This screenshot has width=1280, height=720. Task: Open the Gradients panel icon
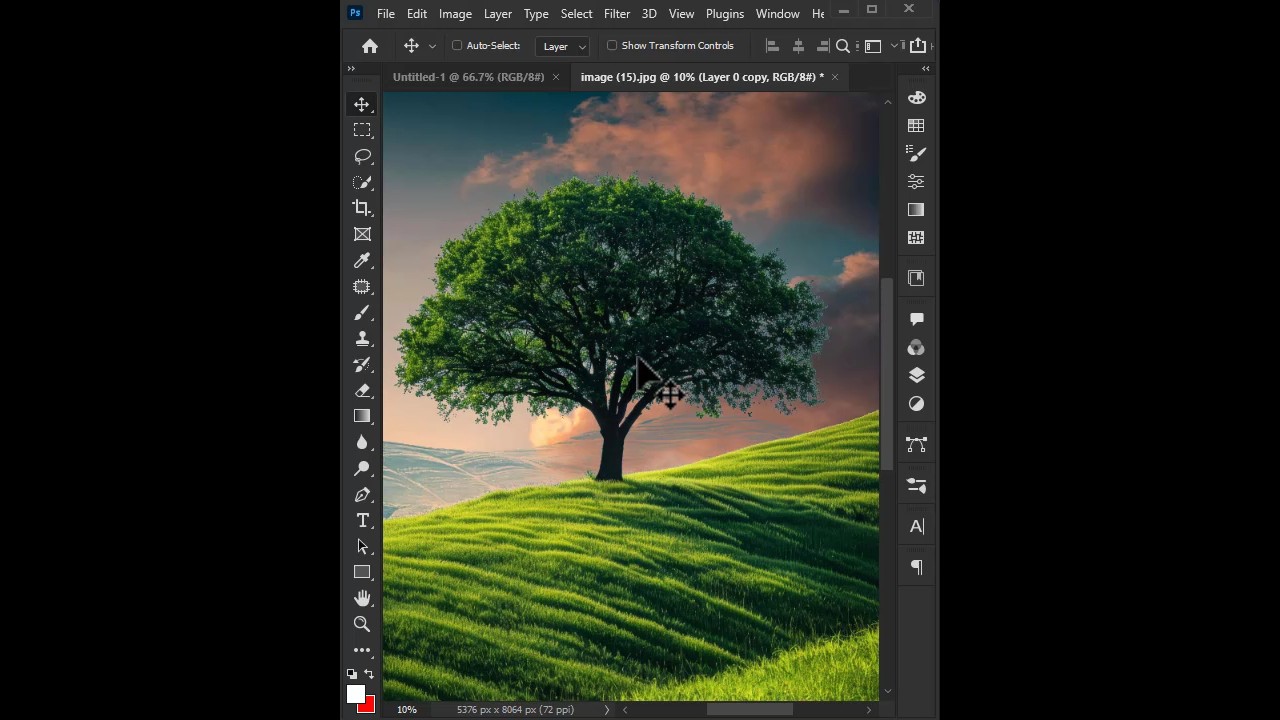[916, 210]
